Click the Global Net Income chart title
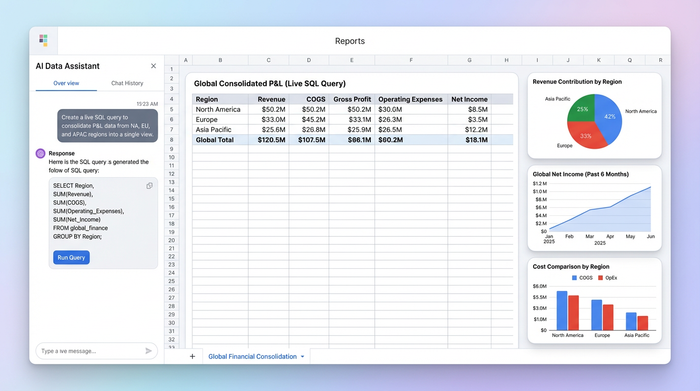The width and height of the screenshot is (700, 391). tap(580, 174)
